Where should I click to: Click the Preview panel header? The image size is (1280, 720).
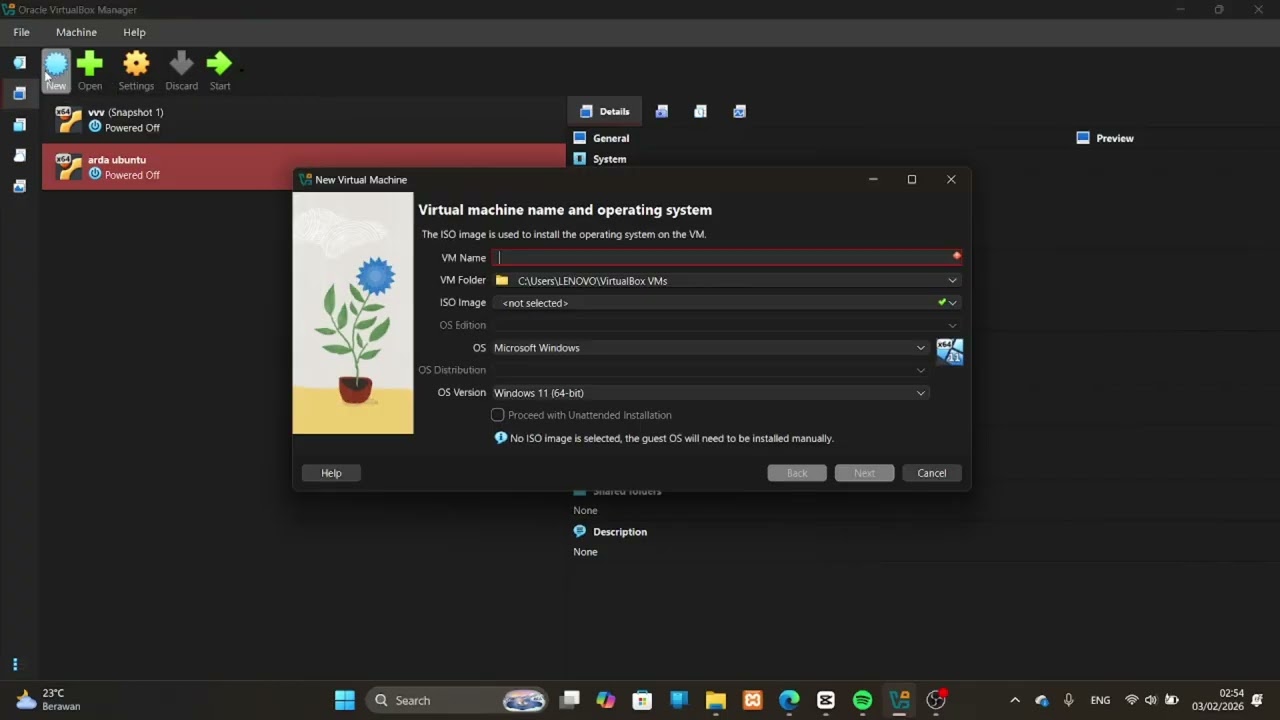point(1105,138)
